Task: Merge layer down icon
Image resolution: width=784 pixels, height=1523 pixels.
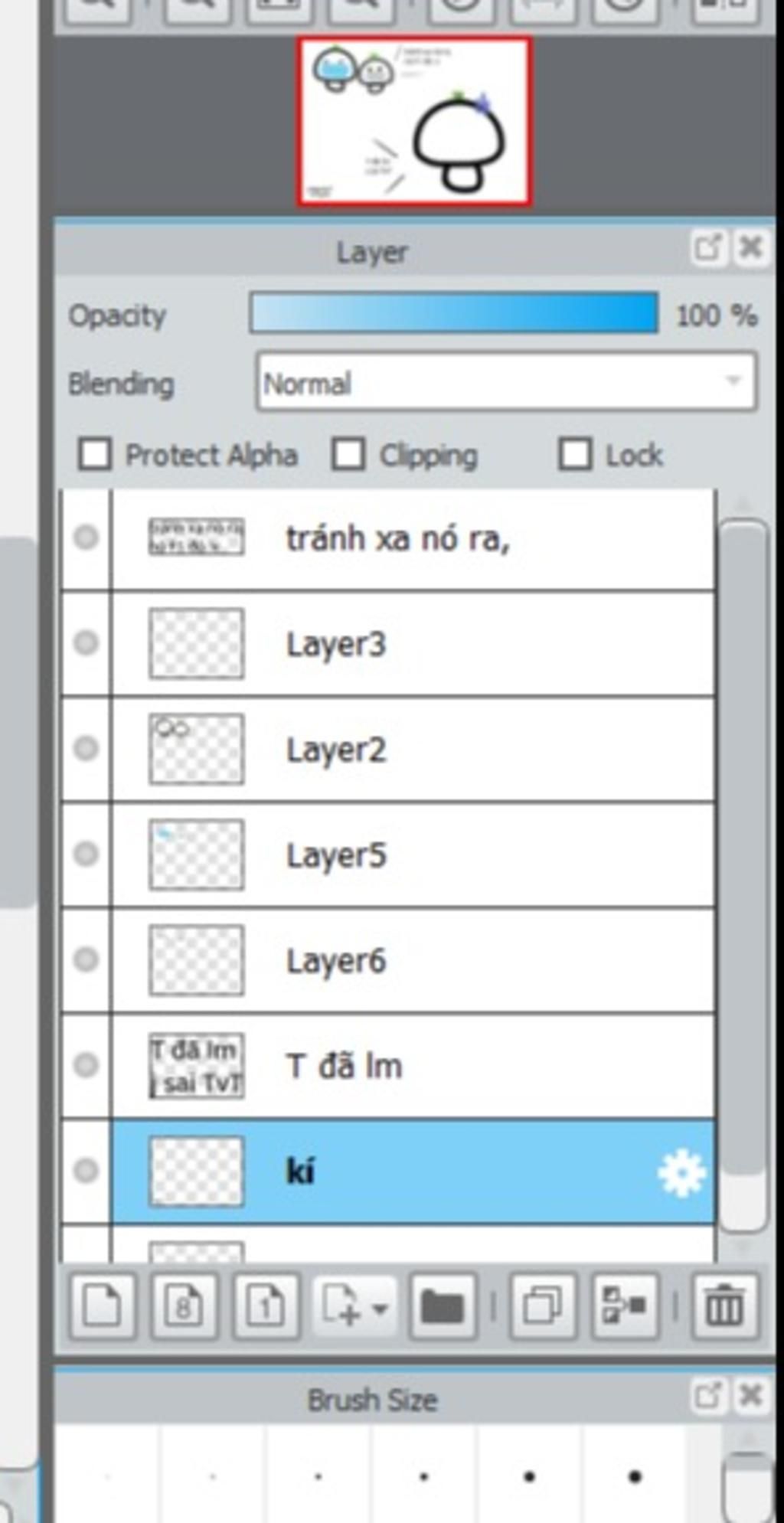Action: click(625, 1306)
